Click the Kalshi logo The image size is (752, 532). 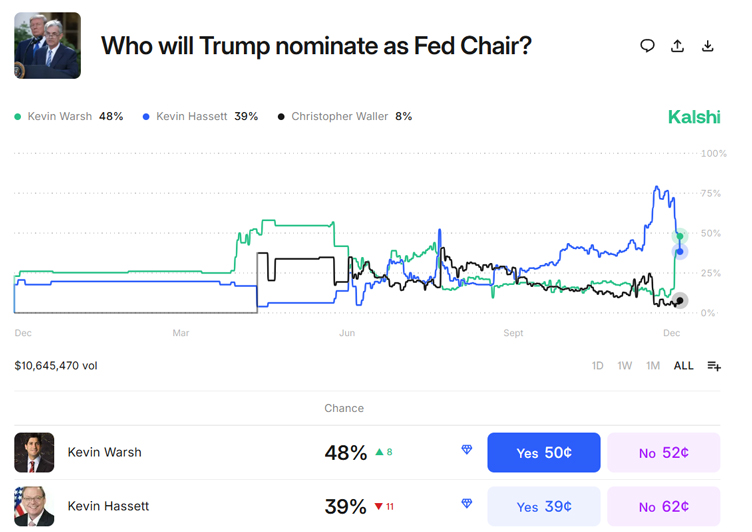click(x=694, y=117)
